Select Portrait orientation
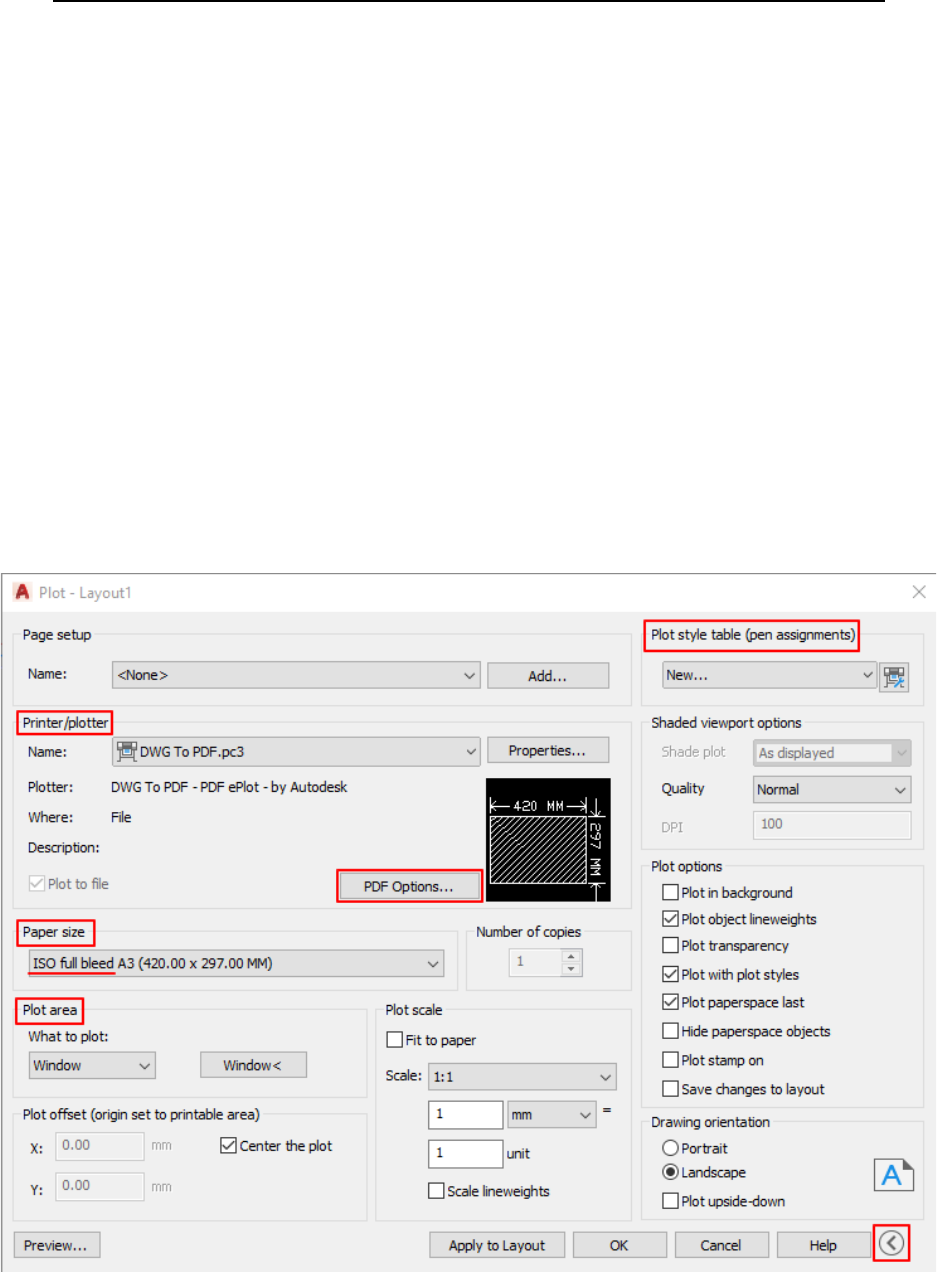This screenshot has height=1272, width=937. click(x=697, y=1148)
